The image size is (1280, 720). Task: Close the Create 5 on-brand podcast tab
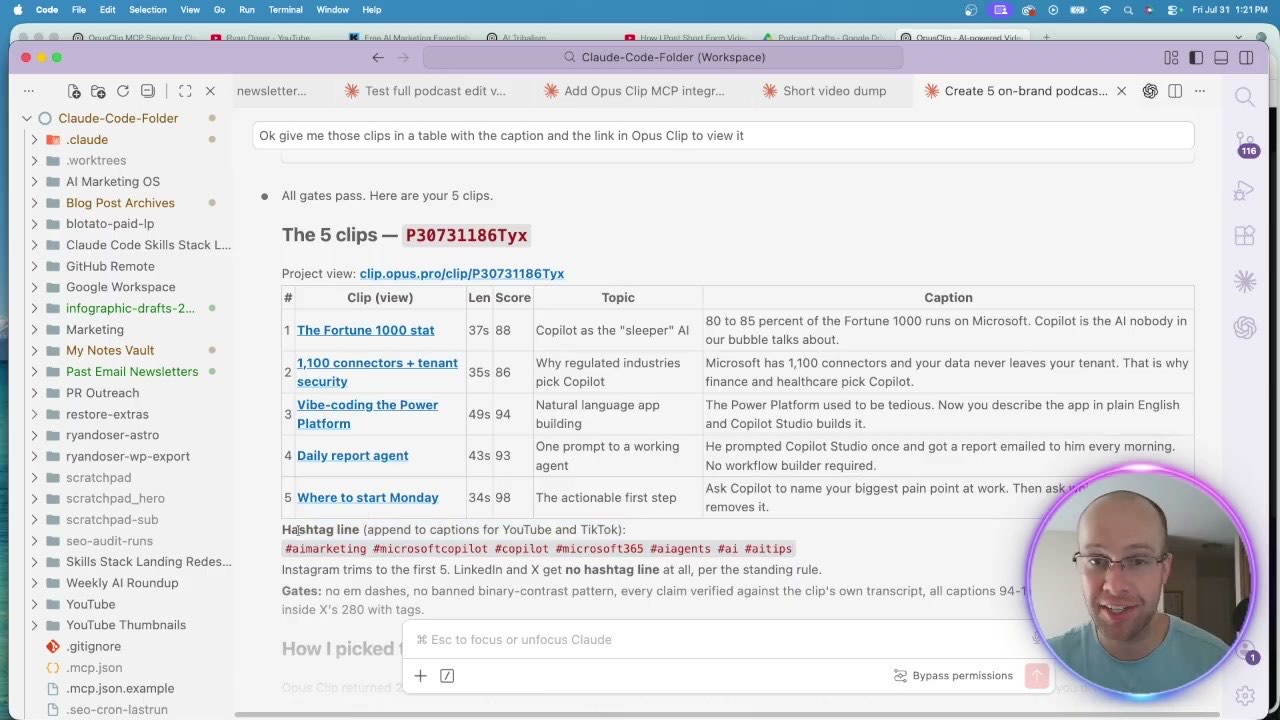pyautogui.click(x=1121, y=91)
